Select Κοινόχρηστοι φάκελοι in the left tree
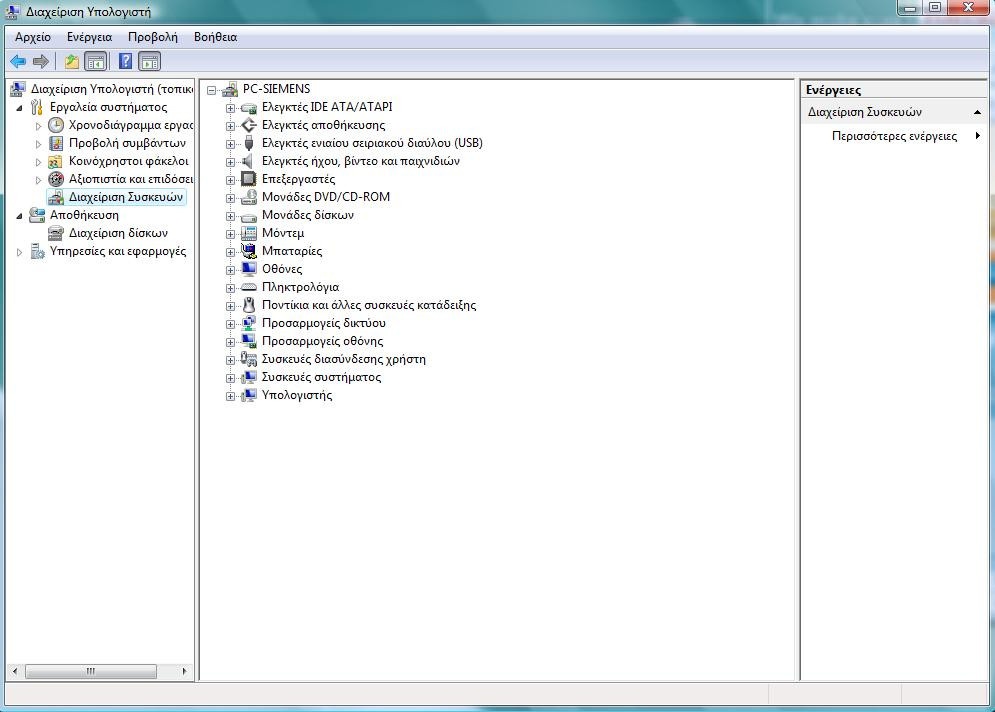The width and height of the screenshot is (995, 712). pyautogui.click(x=129, y=161)
